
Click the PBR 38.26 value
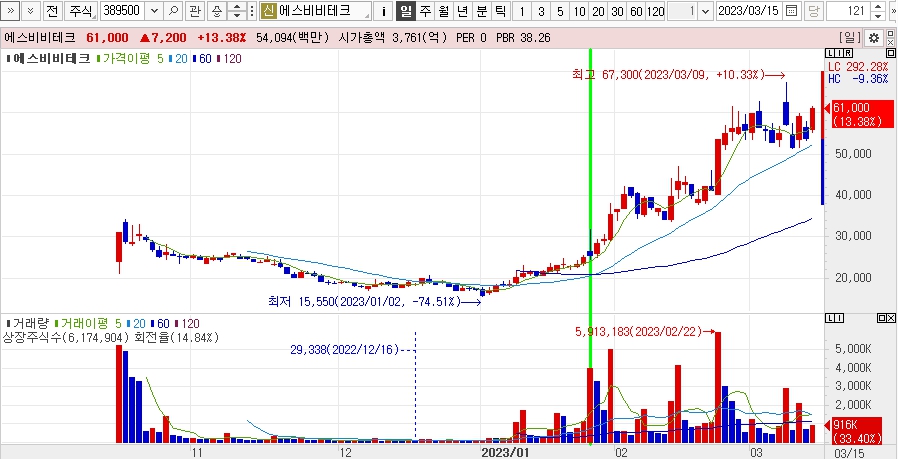(523, 38)
